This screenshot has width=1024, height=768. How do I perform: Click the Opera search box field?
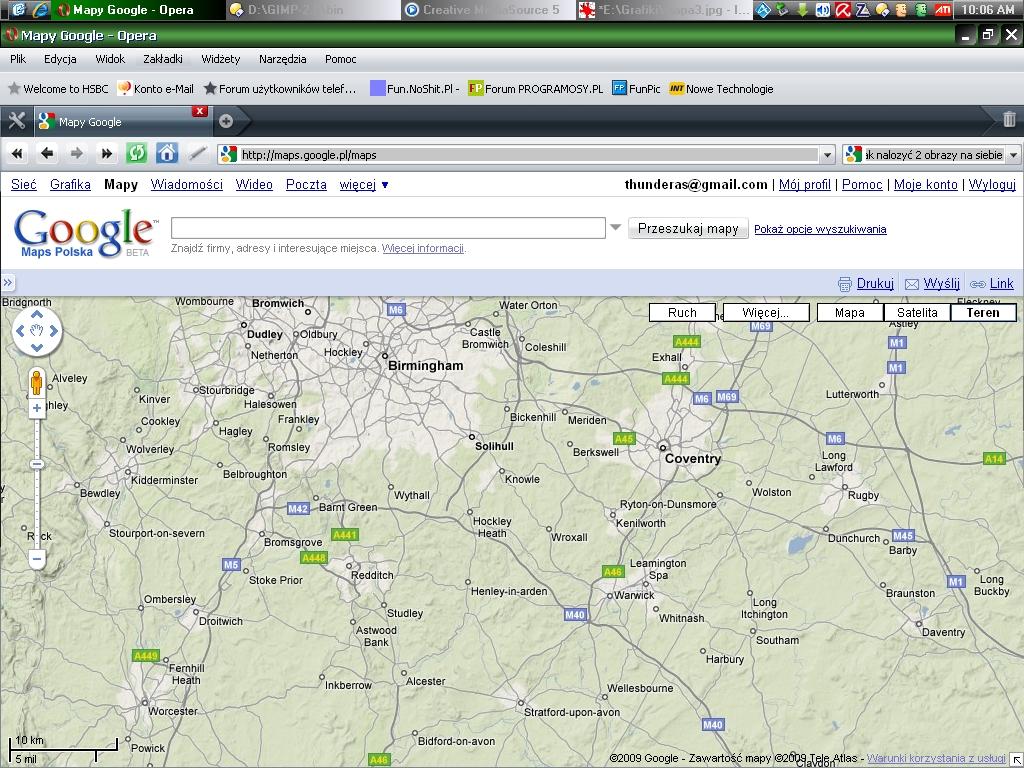point(933,155)
